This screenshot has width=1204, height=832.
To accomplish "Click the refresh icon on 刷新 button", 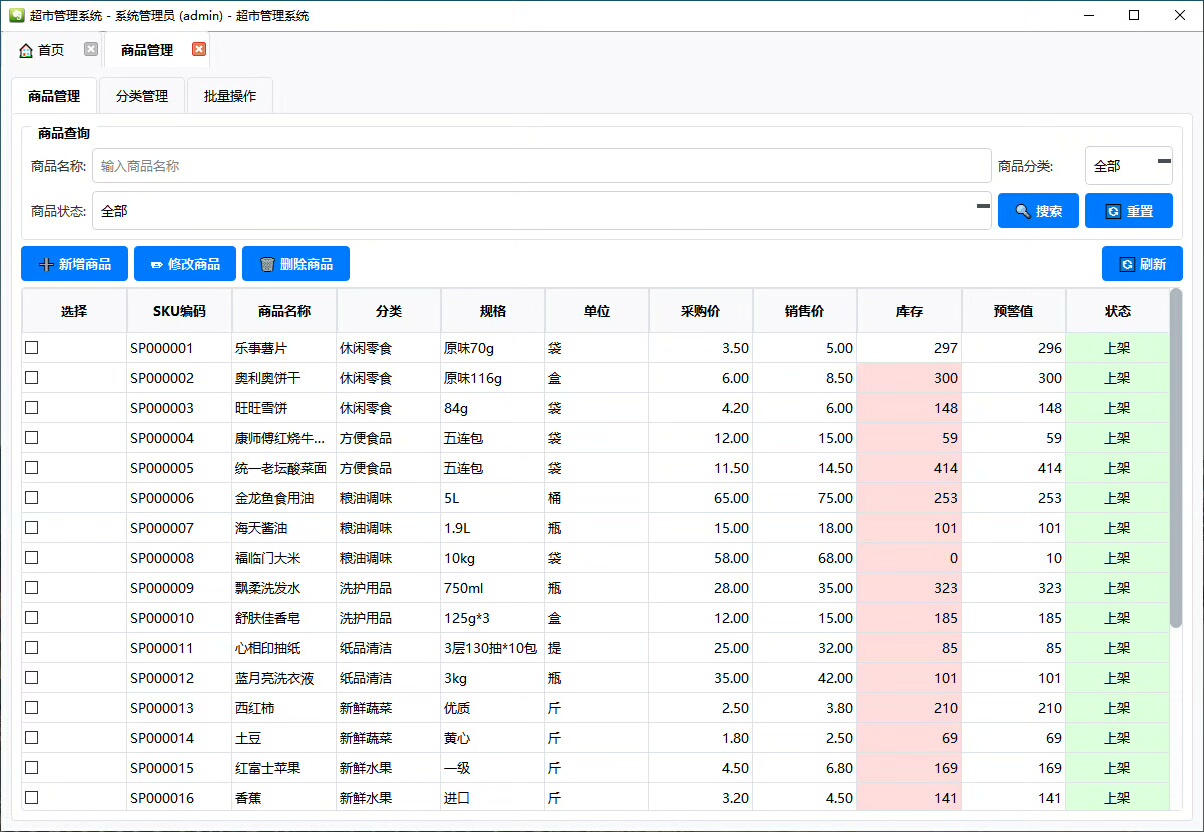I will [1127, 264].
